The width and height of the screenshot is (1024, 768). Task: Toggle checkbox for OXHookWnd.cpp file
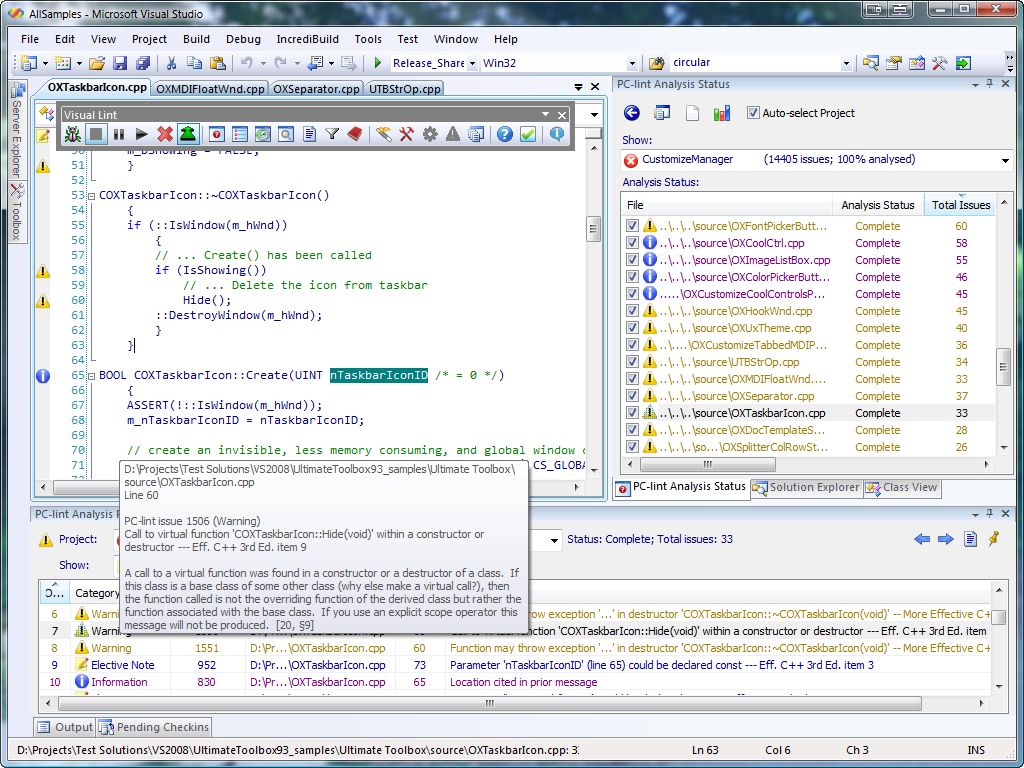632,311
